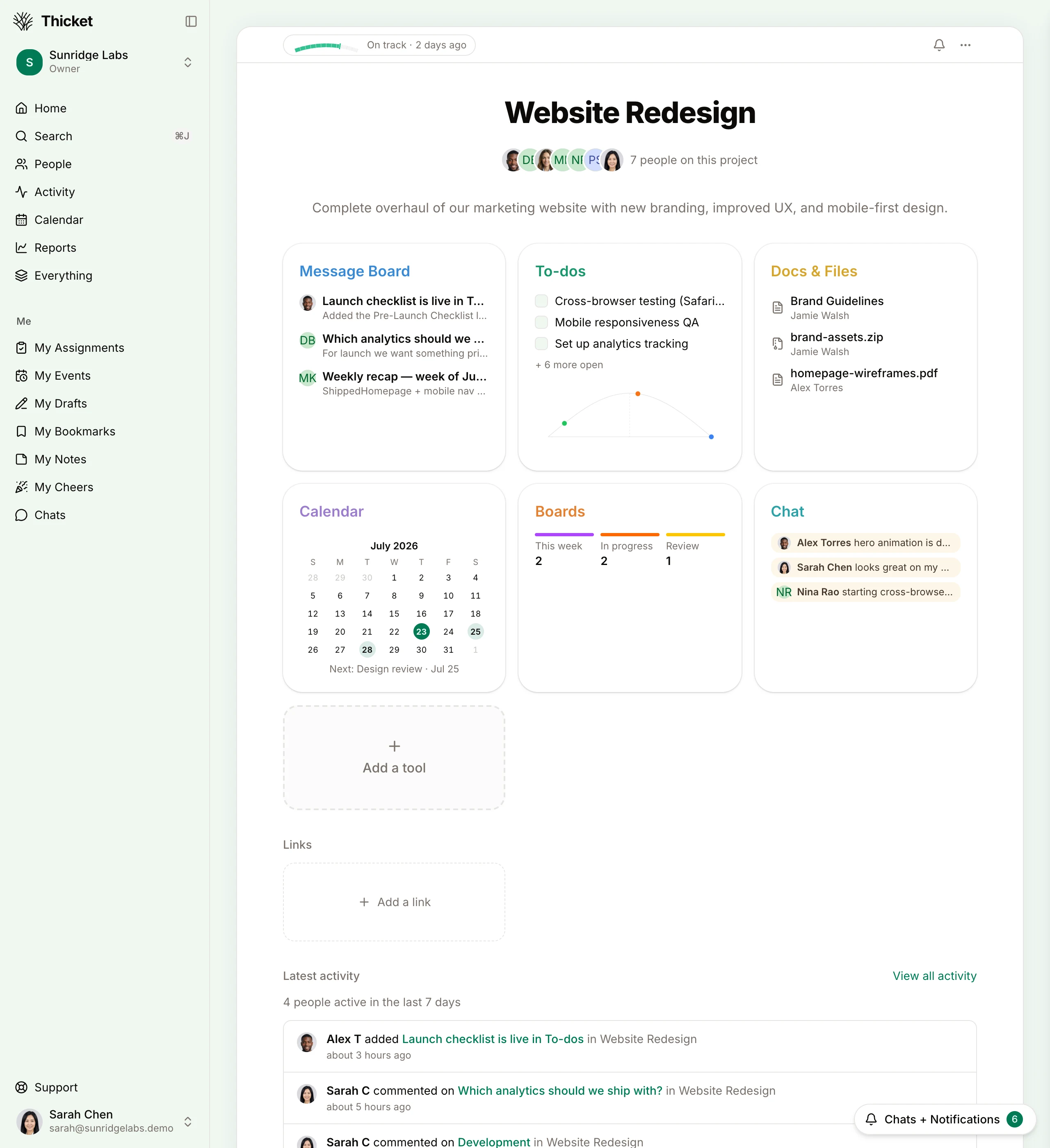This screenshot has height=1148, width=1050.
Task: Click the Everything layers icon
Action: (x=22, y=276)
